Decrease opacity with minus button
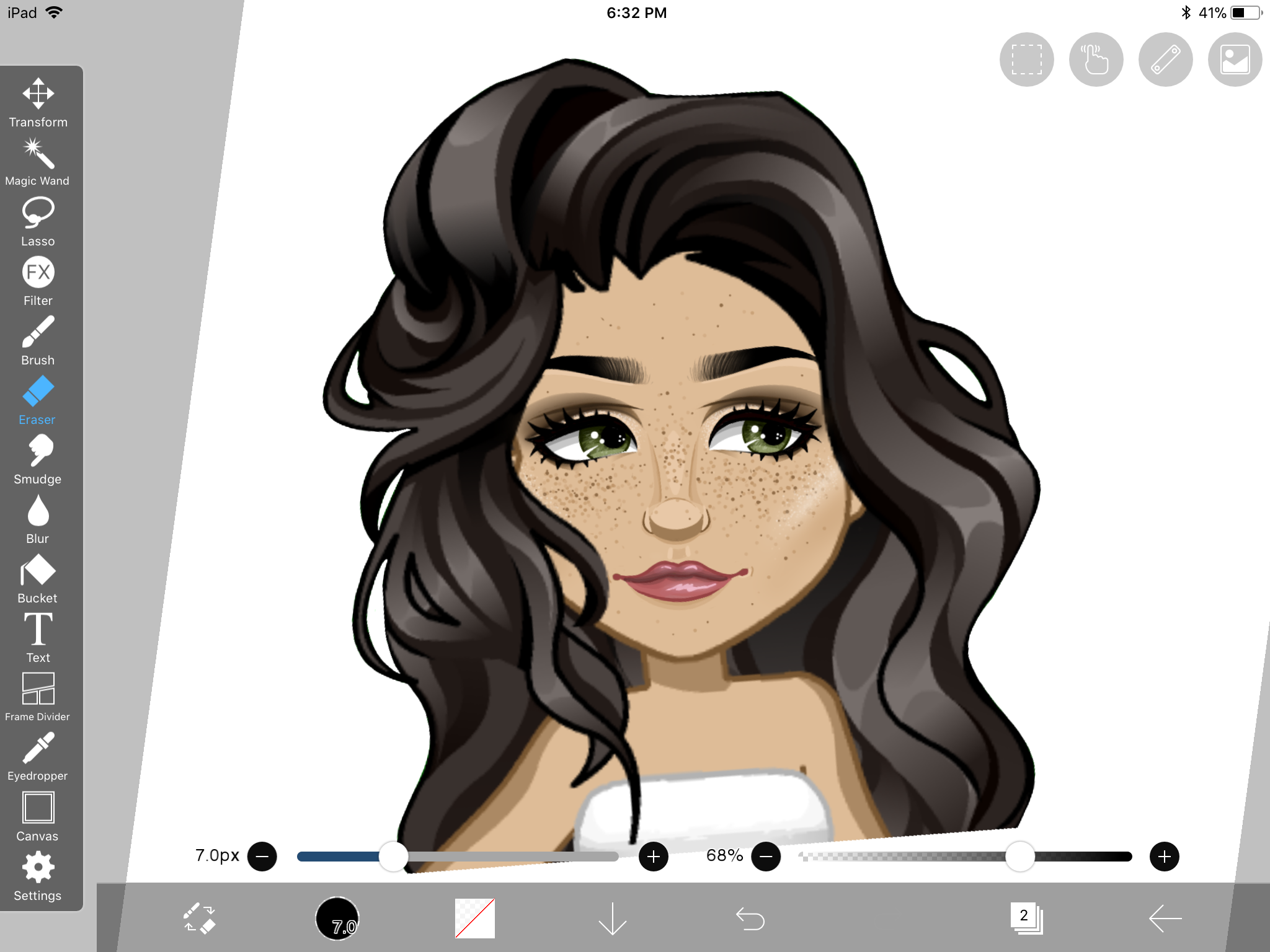 point(766,857)
